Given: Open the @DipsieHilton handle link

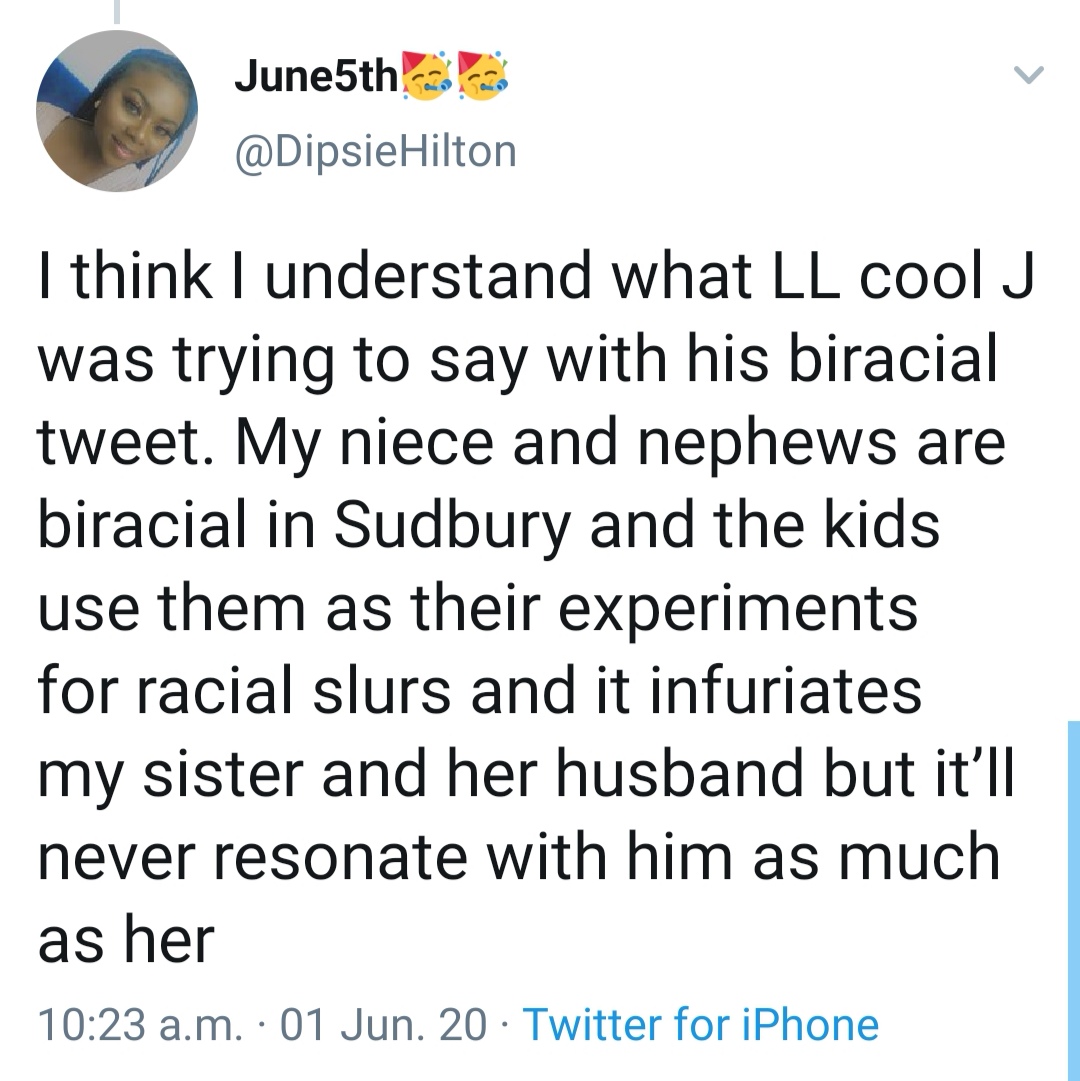Looking at the screenshot, I should pyautogui.click(x=375, y=151).
